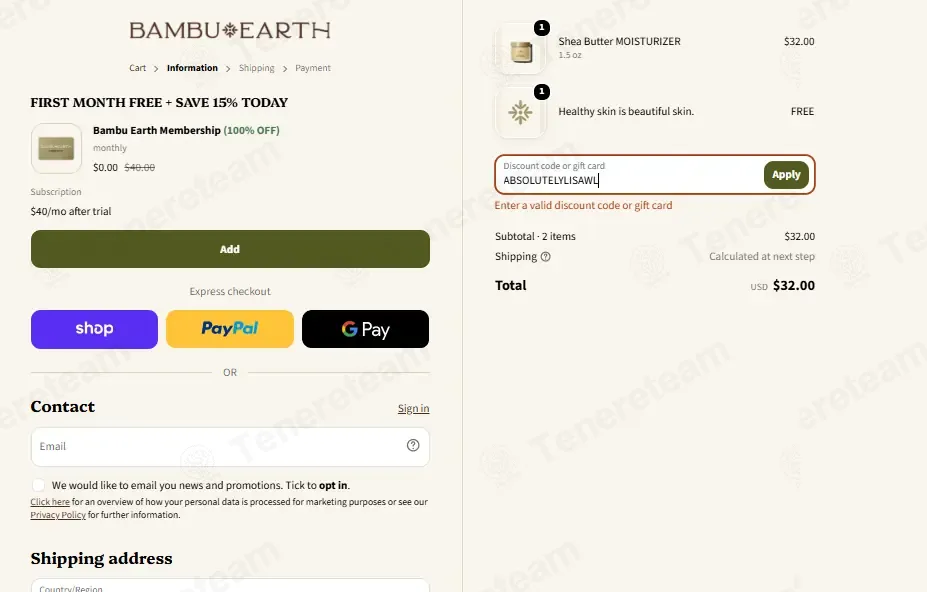This screenshot has height=592, width=927.
Task: Open the Privacy Policy link
Action: click(x=58, y=515)
